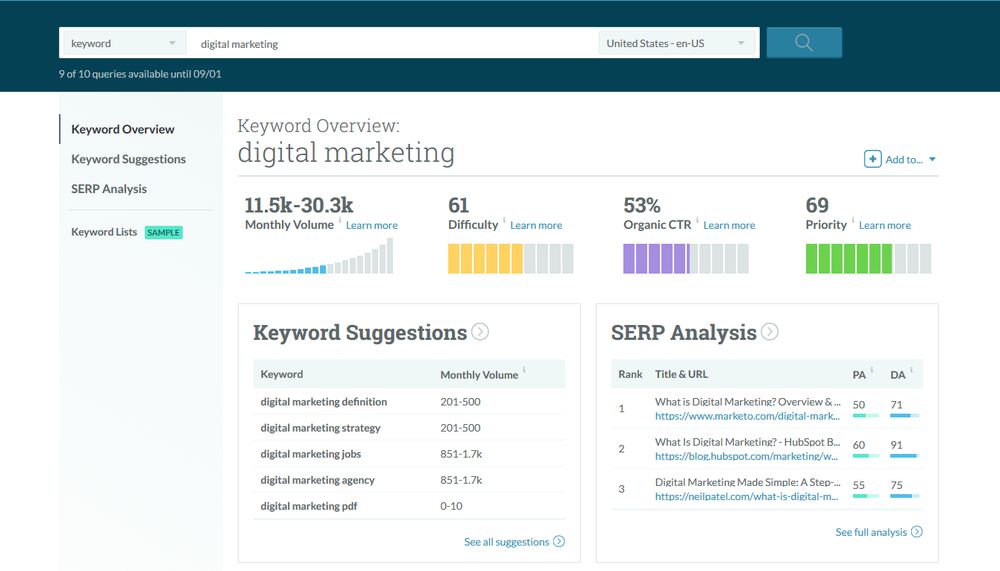The height and width of the screenshot is (571, 1000).
Task: Click the magnifying glass search button
Action: click(804, 43)
